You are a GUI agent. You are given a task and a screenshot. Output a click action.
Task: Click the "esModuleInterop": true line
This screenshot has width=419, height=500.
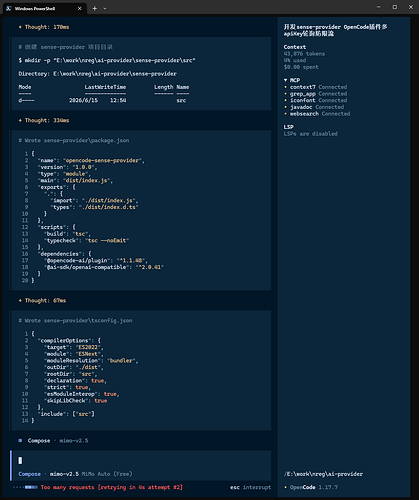(x=82, y=394)
